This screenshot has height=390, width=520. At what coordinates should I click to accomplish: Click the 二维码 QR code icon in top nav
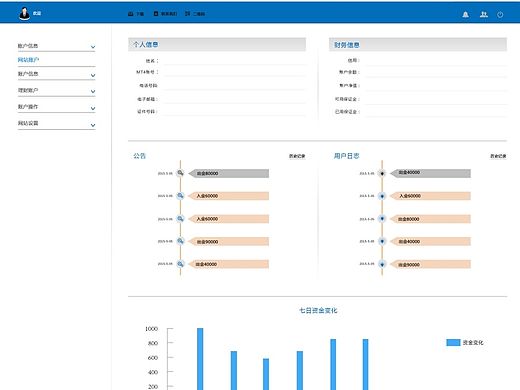pos(188,14)
